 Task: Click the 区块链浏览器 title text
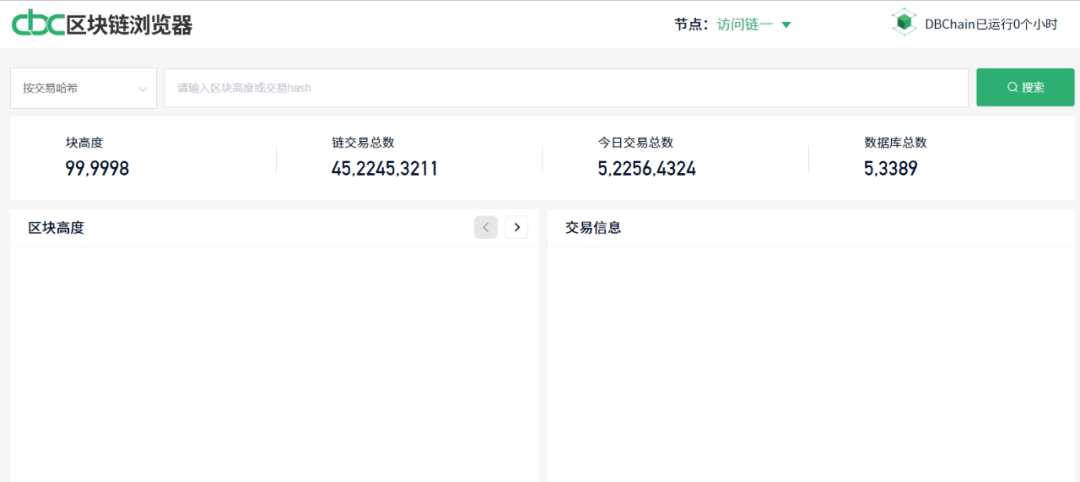[x=129, y=25]
